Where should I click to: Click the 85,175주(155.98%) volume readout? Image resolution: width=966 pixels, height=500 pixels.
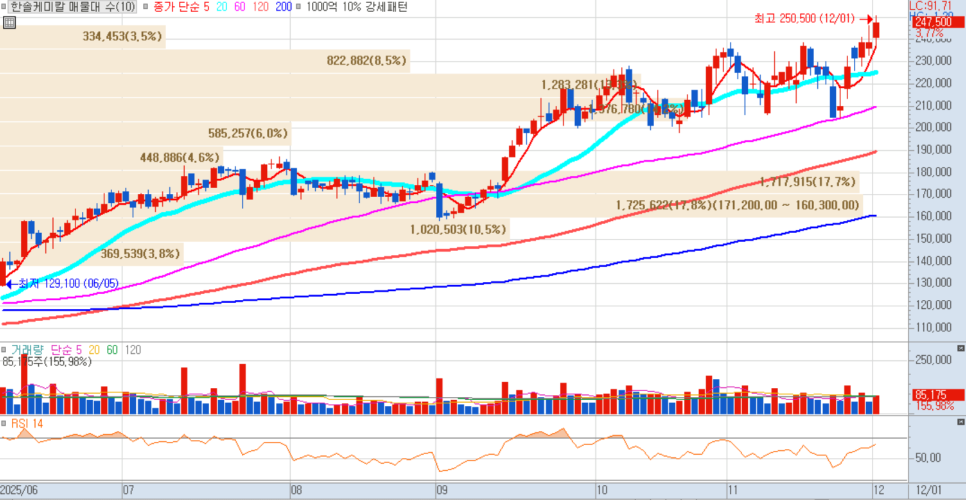click(x=46, y=361)
